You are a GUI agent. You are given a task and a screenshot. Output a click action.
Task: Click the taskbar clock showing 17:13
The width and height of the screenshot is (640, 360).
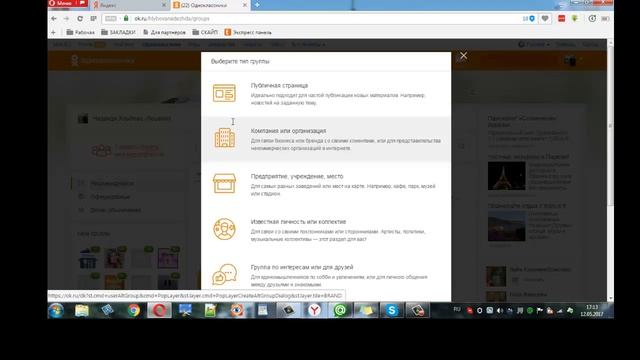(x=592, y=310)
